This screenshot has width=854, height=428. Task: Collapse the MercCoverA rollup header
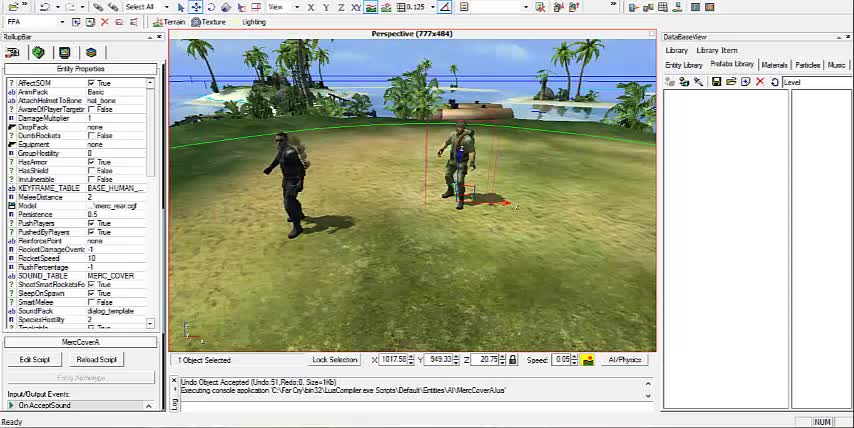click(81, 343)
